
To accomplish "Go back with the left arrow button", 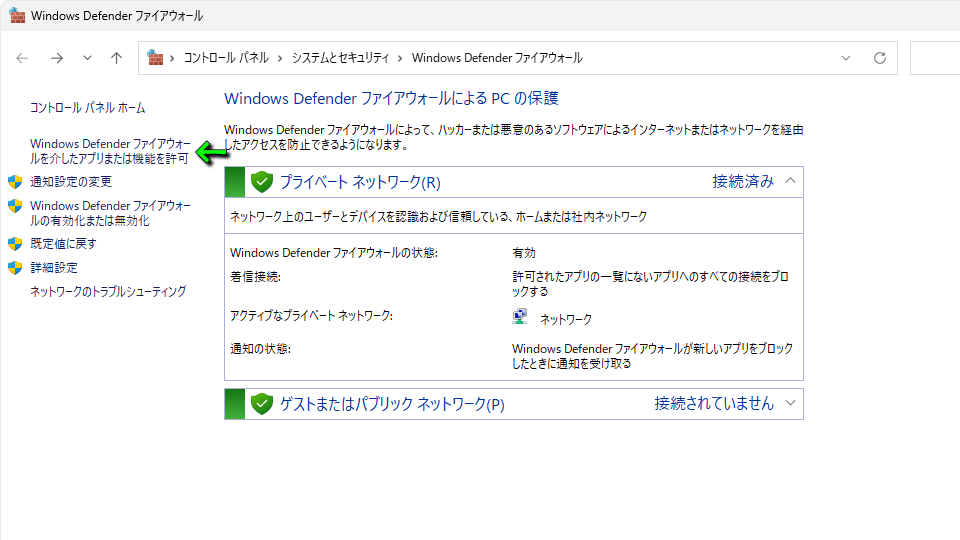I will tap(22, 58).
